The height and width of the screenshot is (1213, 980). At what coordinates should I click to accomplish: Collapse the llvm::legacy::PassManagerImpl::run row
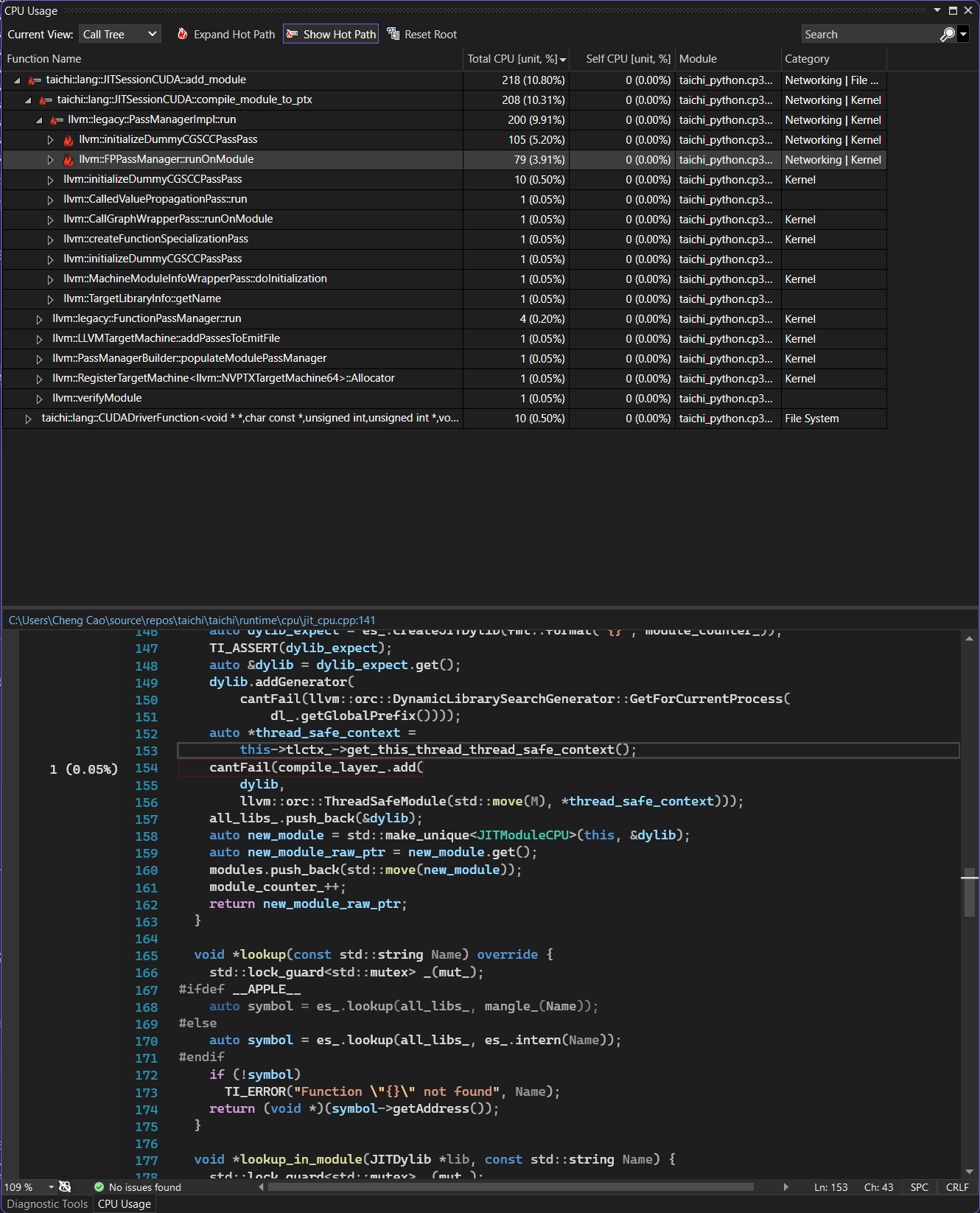[x=39, y=119]
